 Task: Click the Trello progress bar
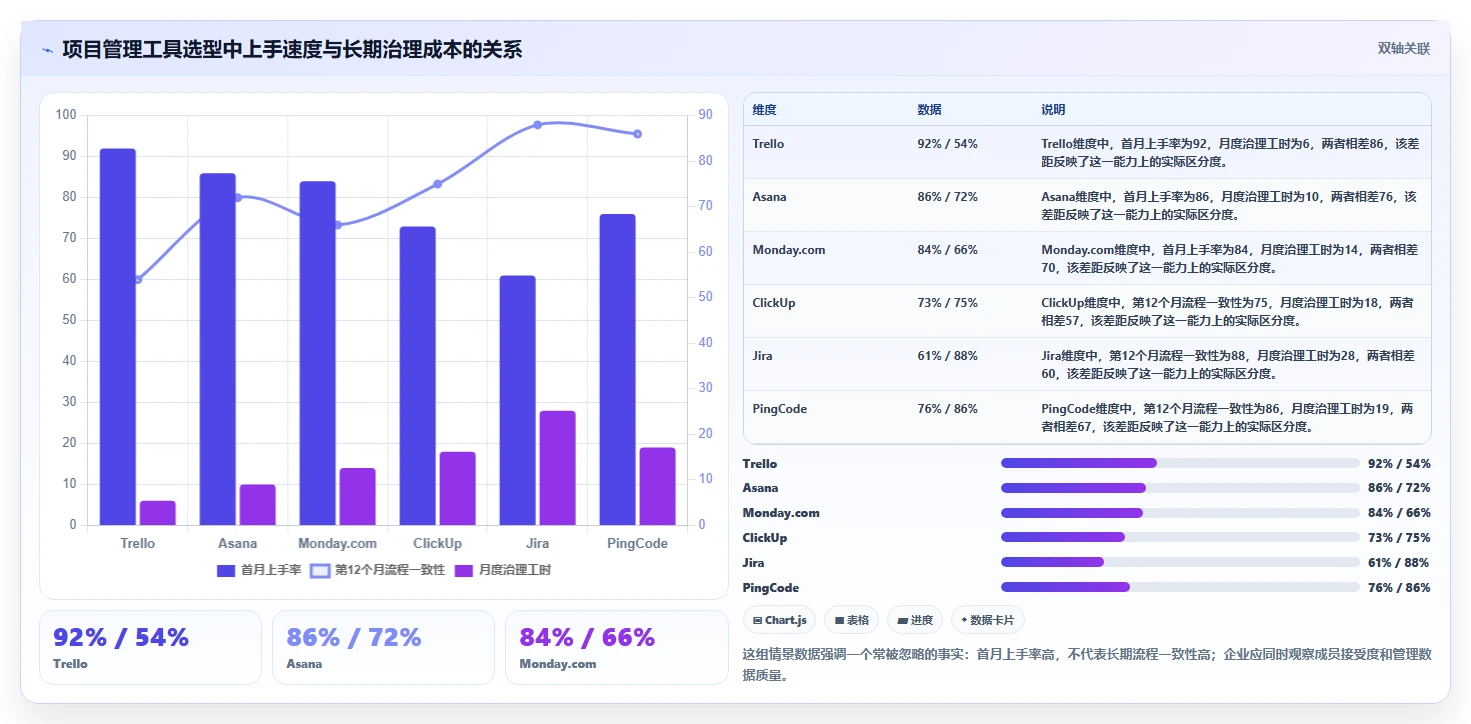tap(1180, 463)
